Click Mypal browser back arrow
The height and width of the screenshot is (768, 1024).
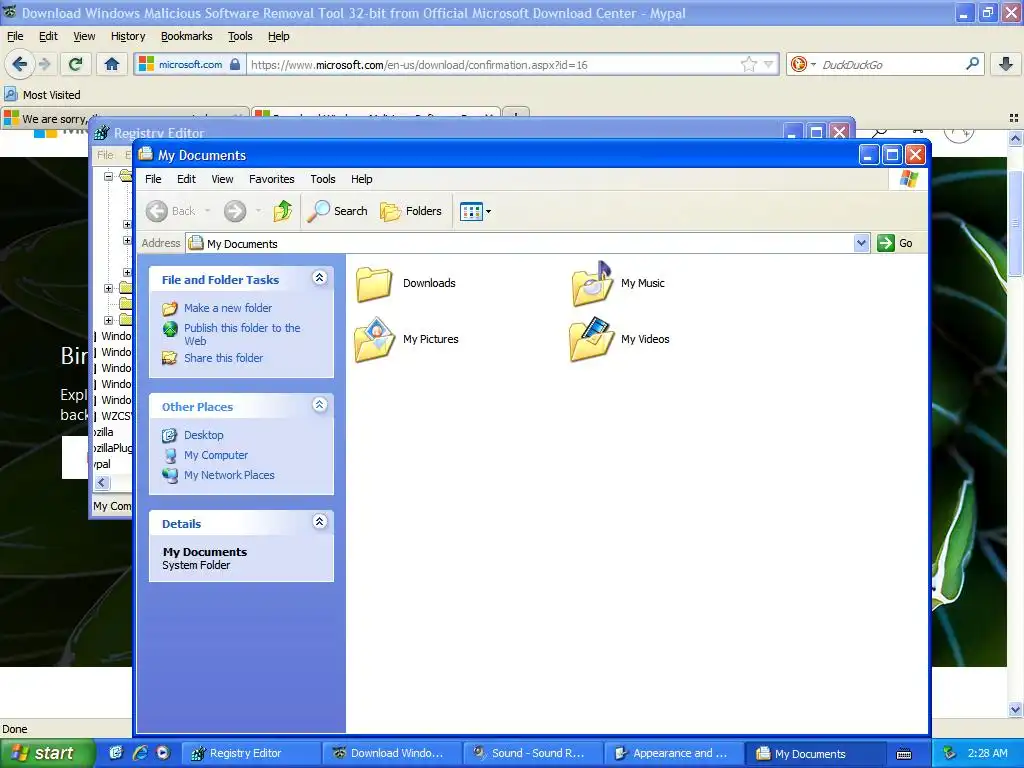[20, 64]
